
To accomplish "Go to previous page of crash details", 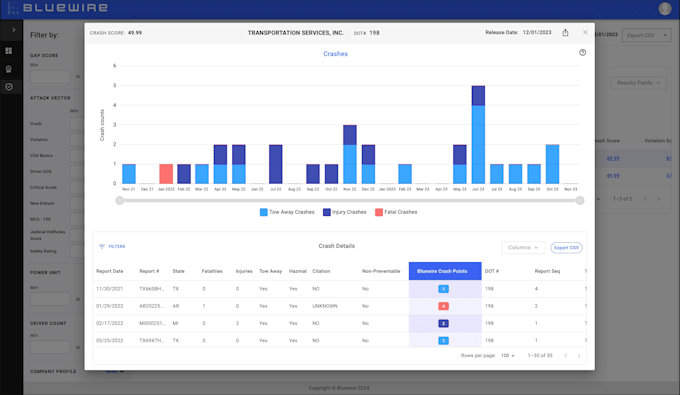I will (x=566, y=356).
